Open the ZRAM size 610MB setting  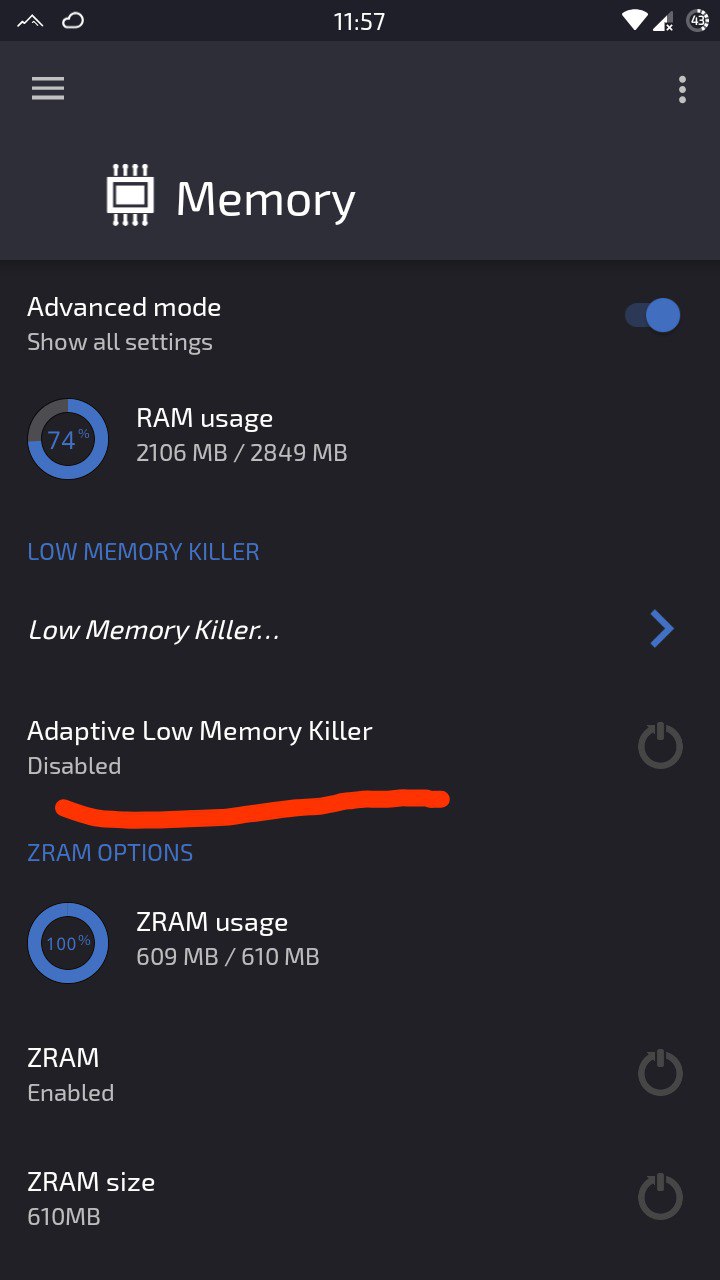coord(360,1198)
